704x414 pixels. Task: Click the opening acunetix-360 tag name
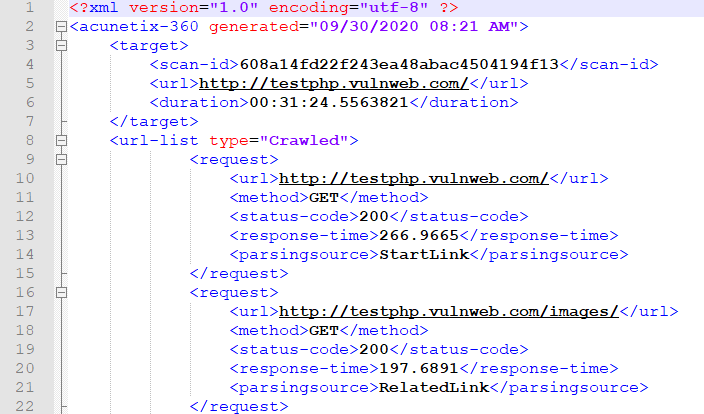(x=139, y=26)
